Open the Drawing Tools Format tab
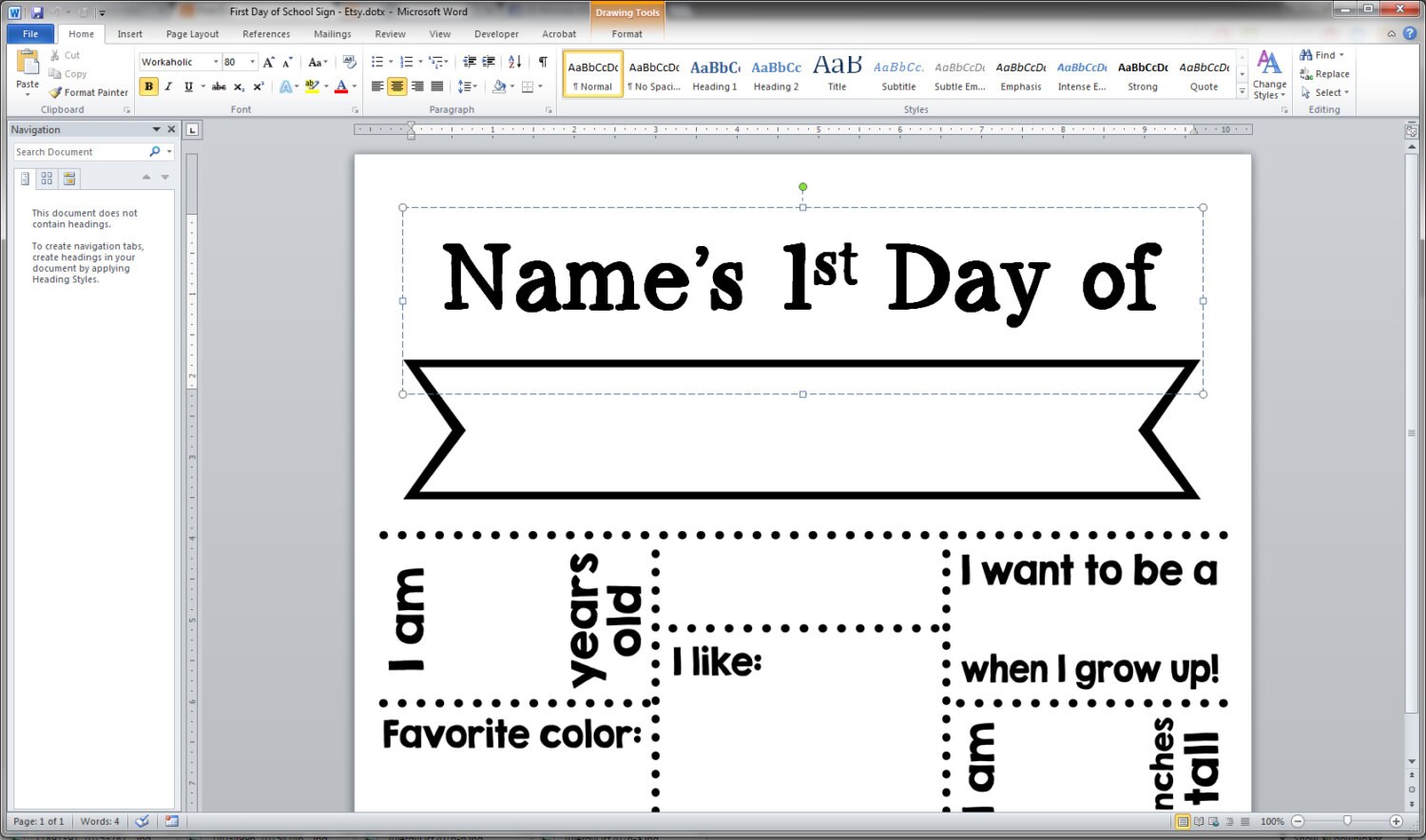 tap(626, 33)
